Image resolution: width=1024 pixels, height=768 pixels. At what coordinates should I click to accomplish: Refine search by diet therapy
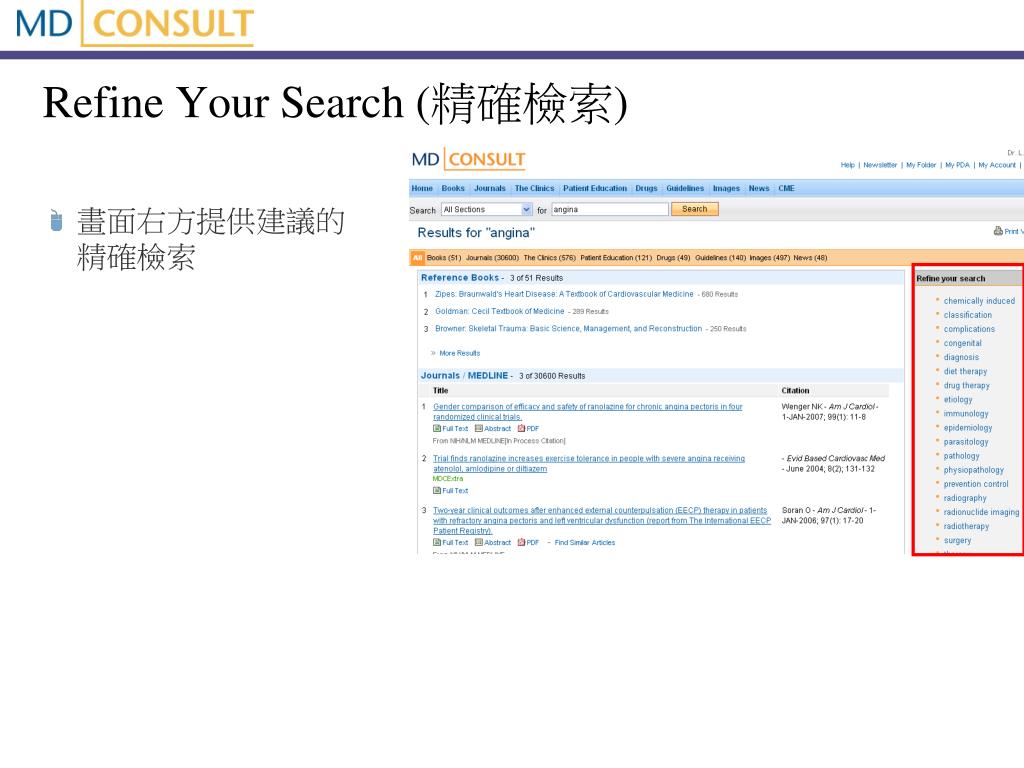pos(965,371)
